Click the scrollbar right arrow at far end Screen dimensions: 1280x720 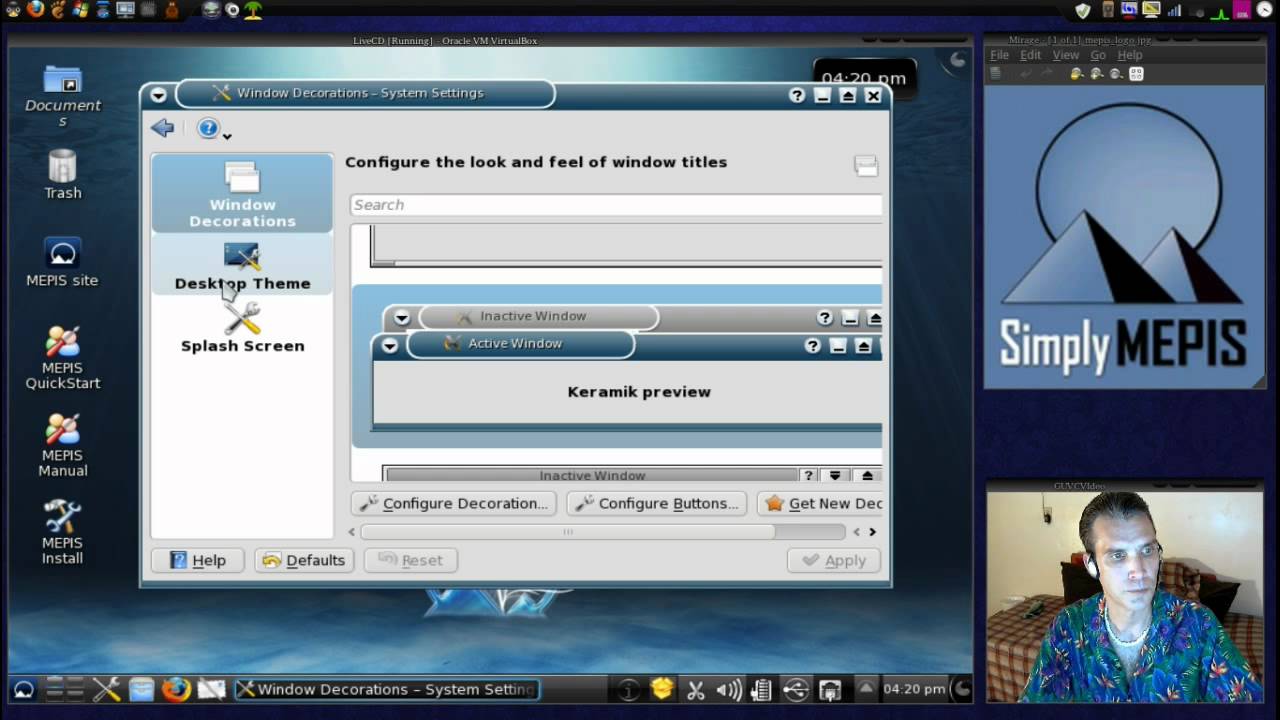872,532
